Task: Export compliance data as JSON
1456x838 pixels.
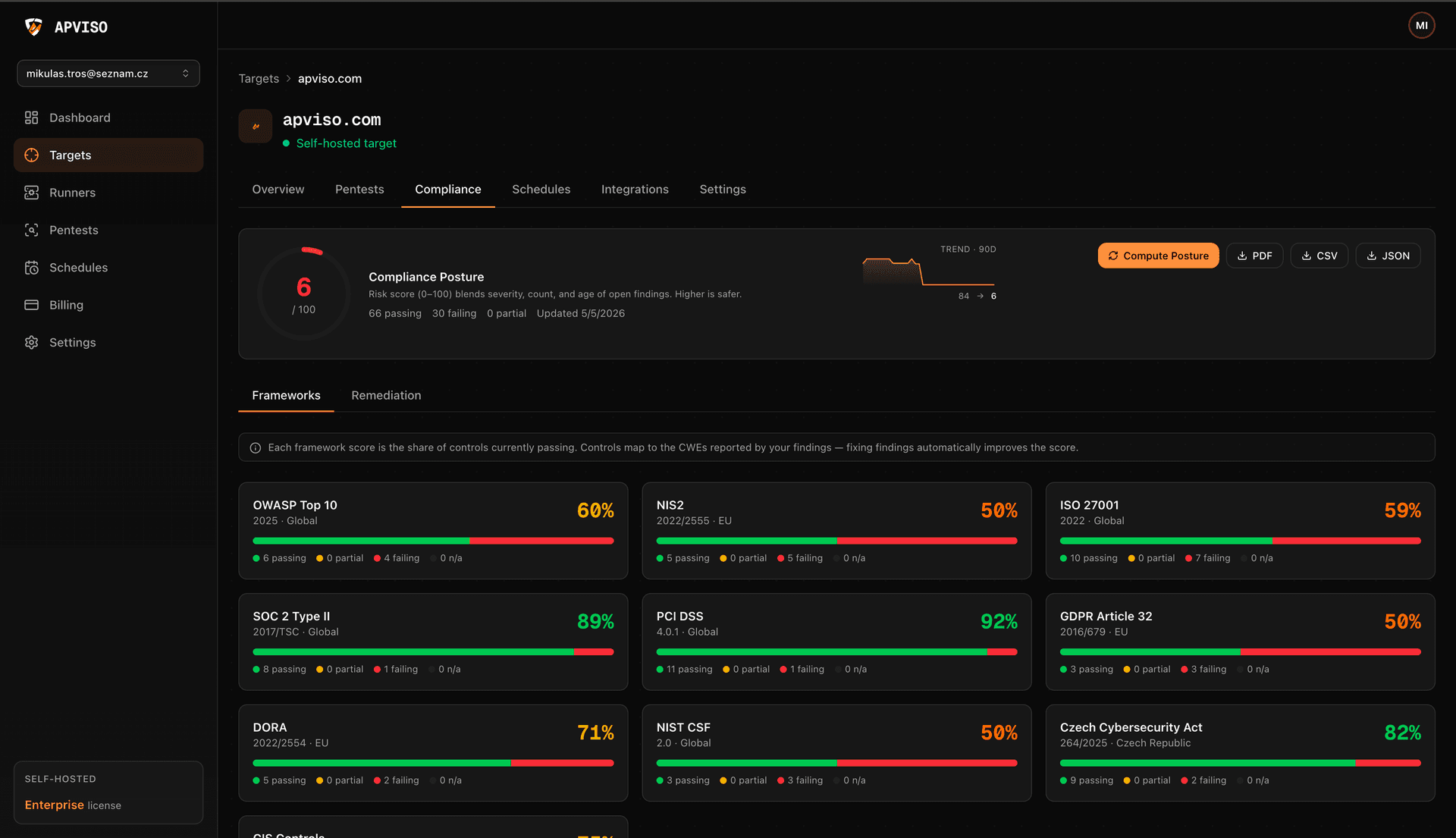Action: pos(1388,256)
